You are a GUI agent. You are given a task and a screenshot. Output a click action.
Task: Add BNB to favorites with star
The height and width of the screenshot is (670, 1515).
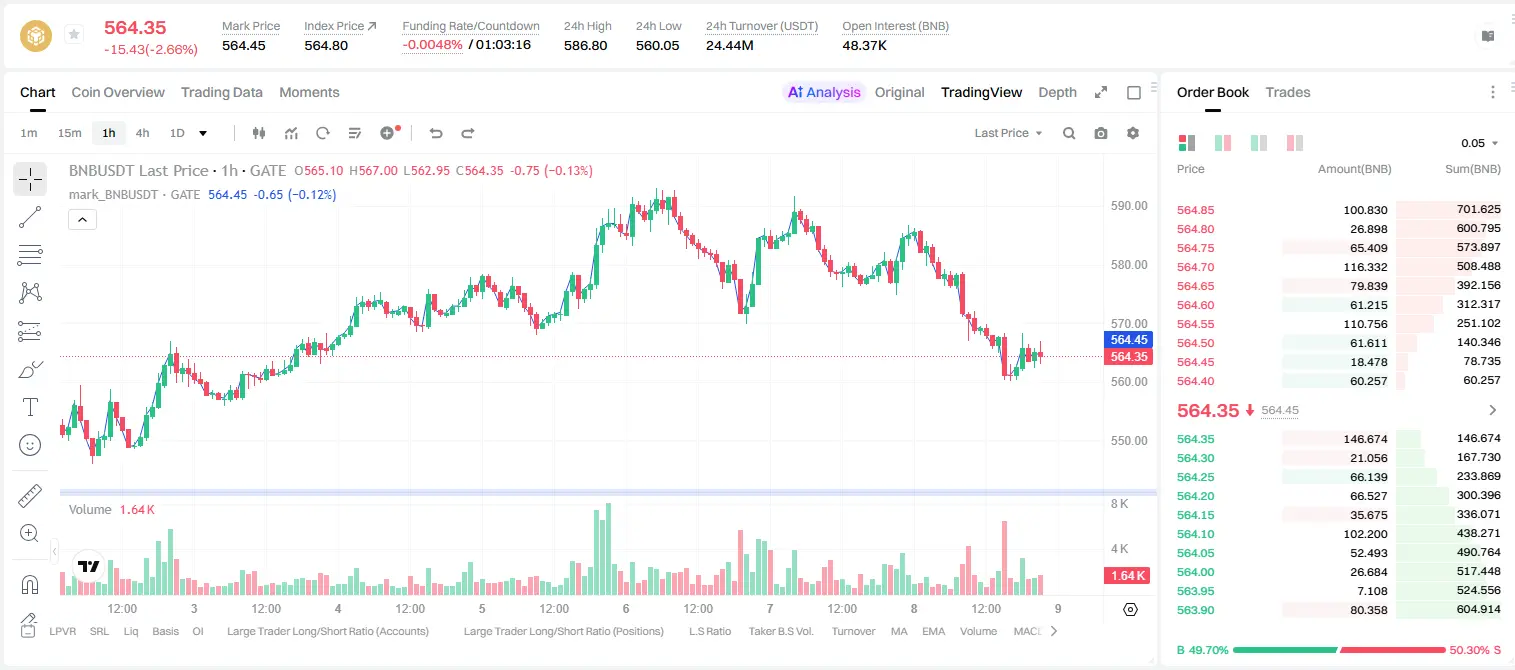[74, 35]
